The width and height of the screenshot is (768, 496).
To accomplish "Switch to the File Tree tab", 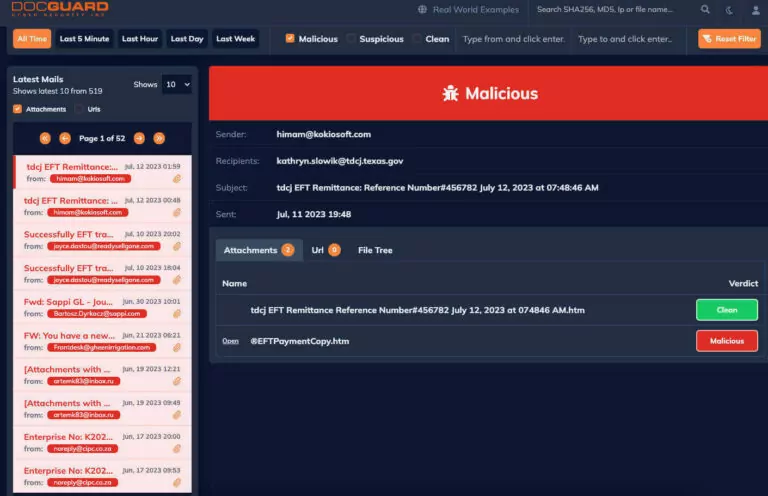I will [x=375, y=250].
